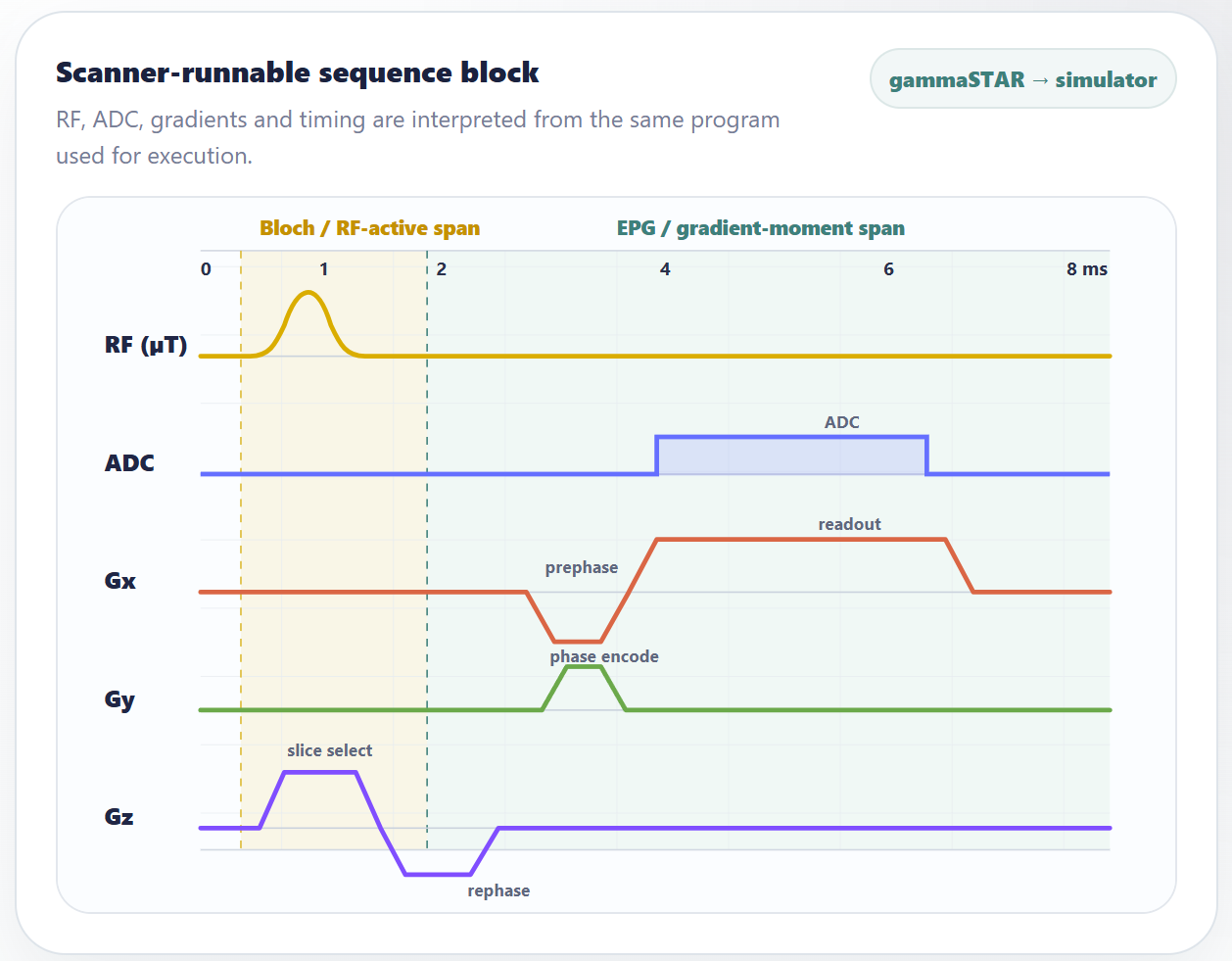Click the '1' time axis tick label

pyautogui.click(x=323, y=269)
